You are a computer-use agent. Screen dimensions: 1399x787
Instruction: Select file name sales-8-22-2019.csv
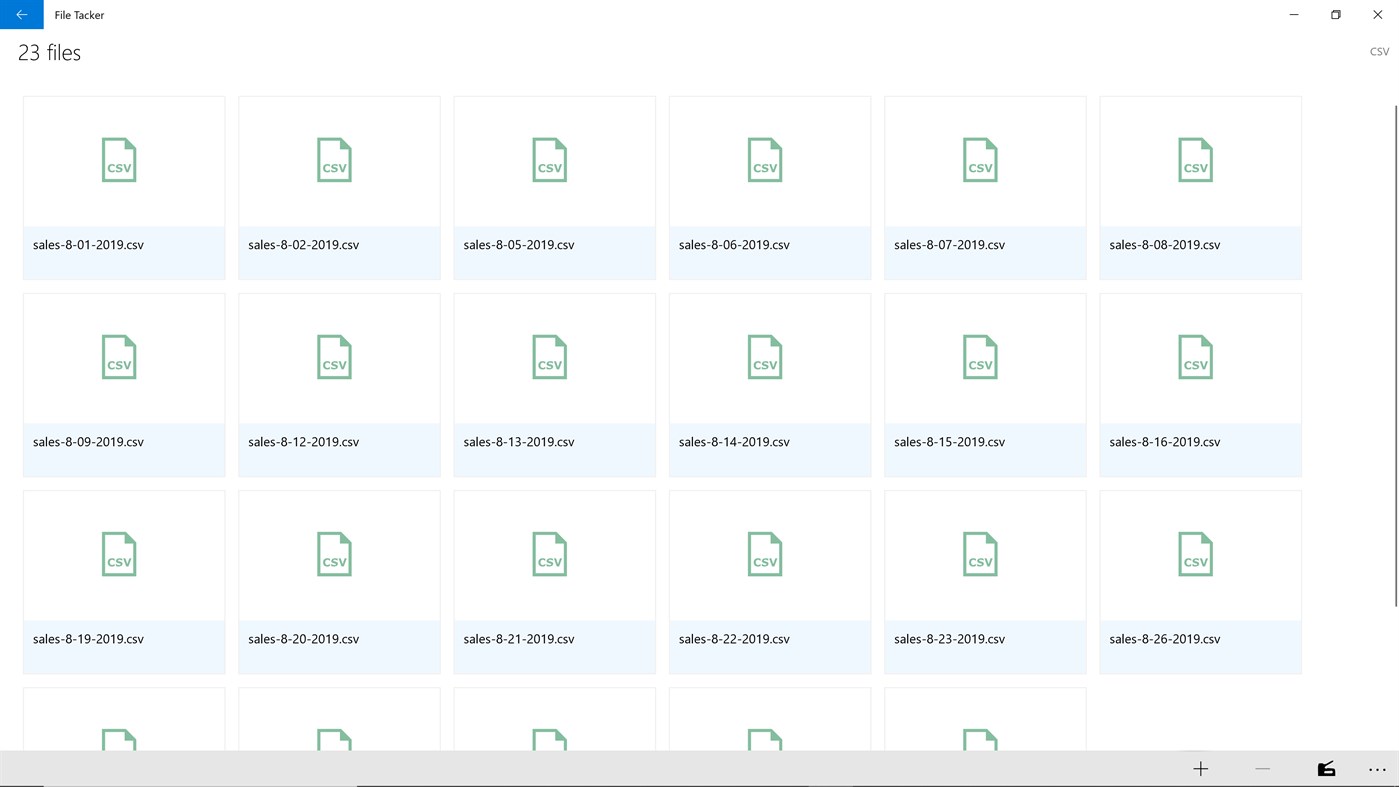[x=734, y=639]
